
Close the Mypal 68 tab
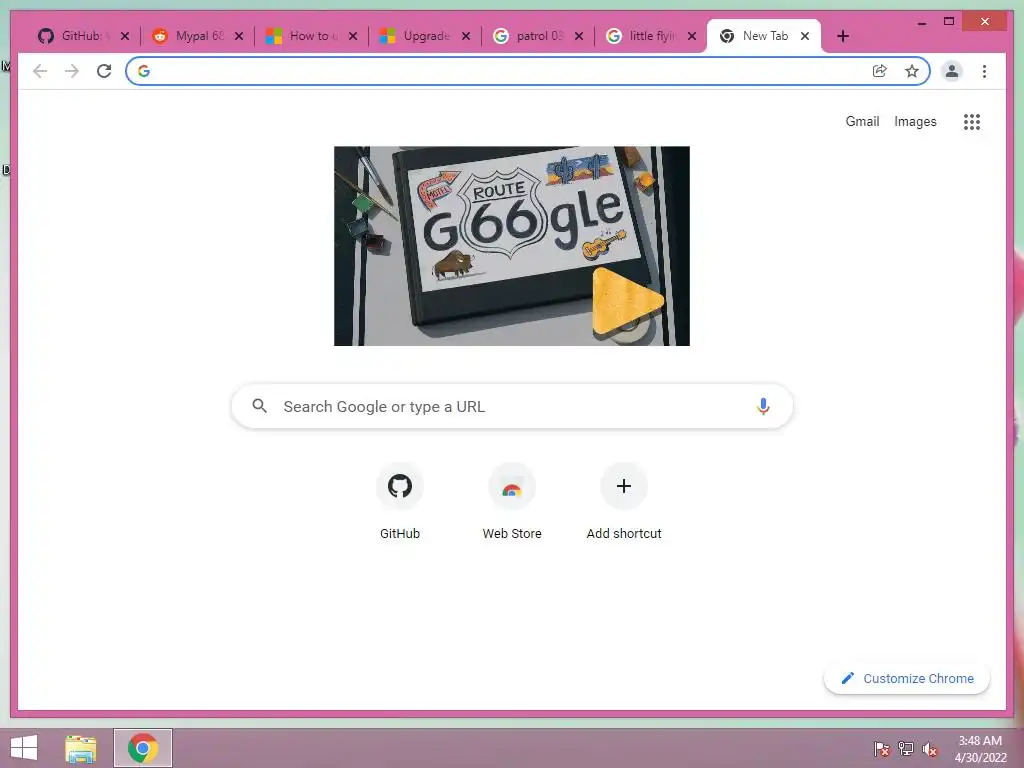[x=239, y=36]
